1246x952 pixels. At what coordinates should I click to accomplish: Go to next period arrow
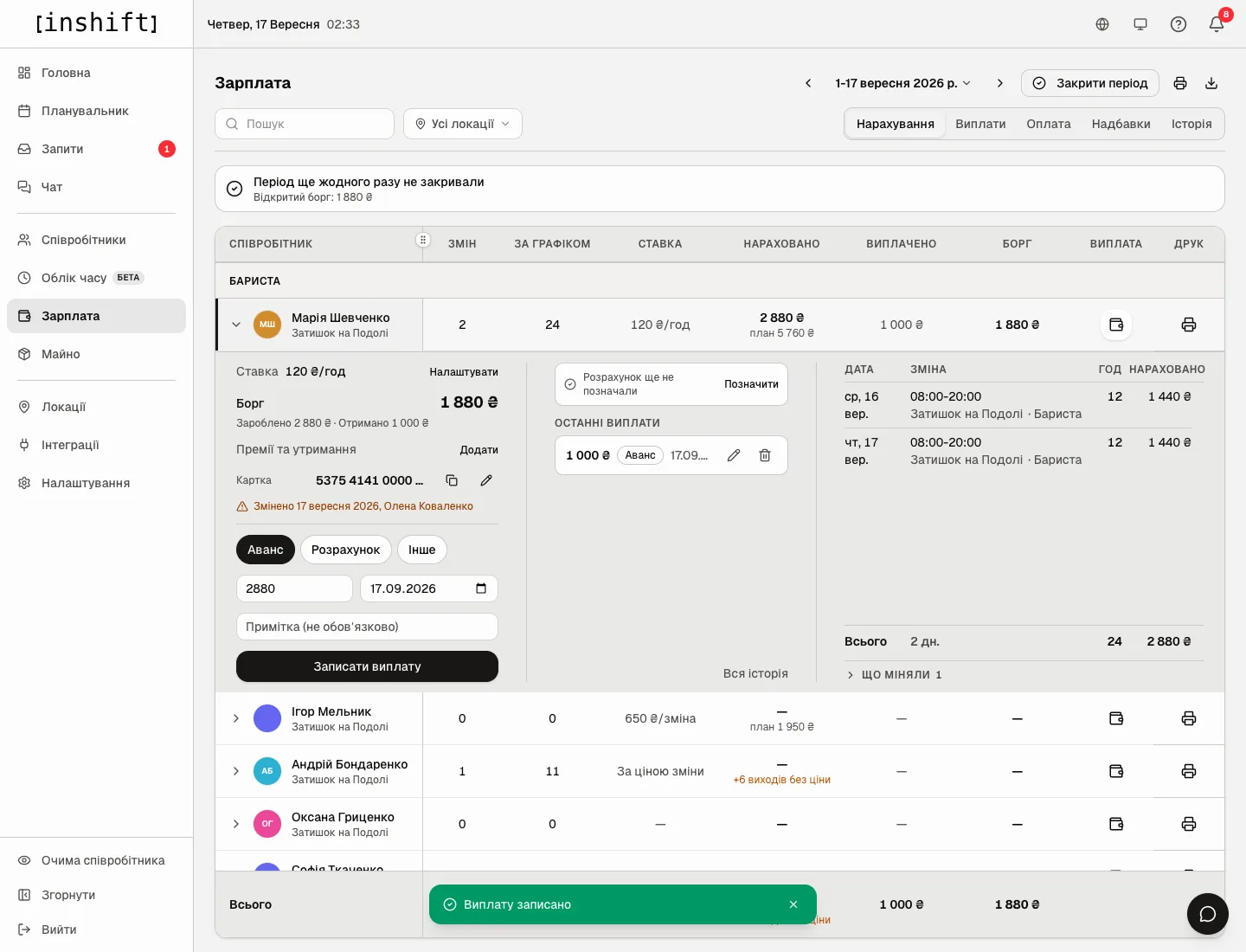(x=1000, y=83)
